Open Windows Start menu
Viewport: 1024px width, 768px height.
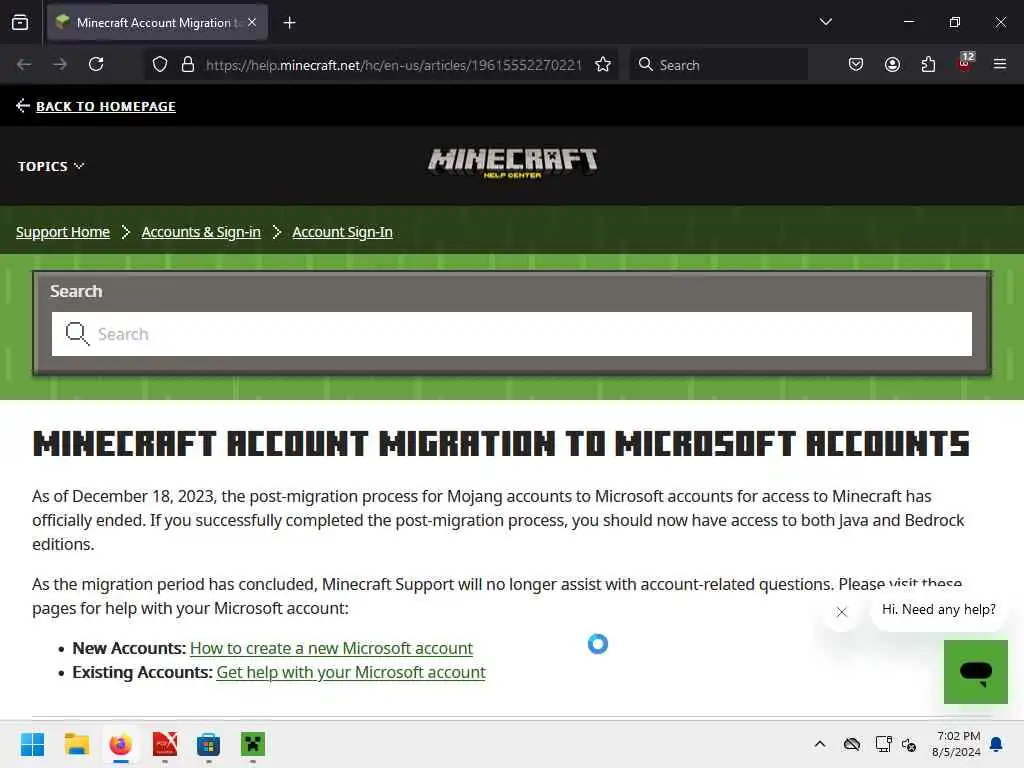(x=32, y=744)
